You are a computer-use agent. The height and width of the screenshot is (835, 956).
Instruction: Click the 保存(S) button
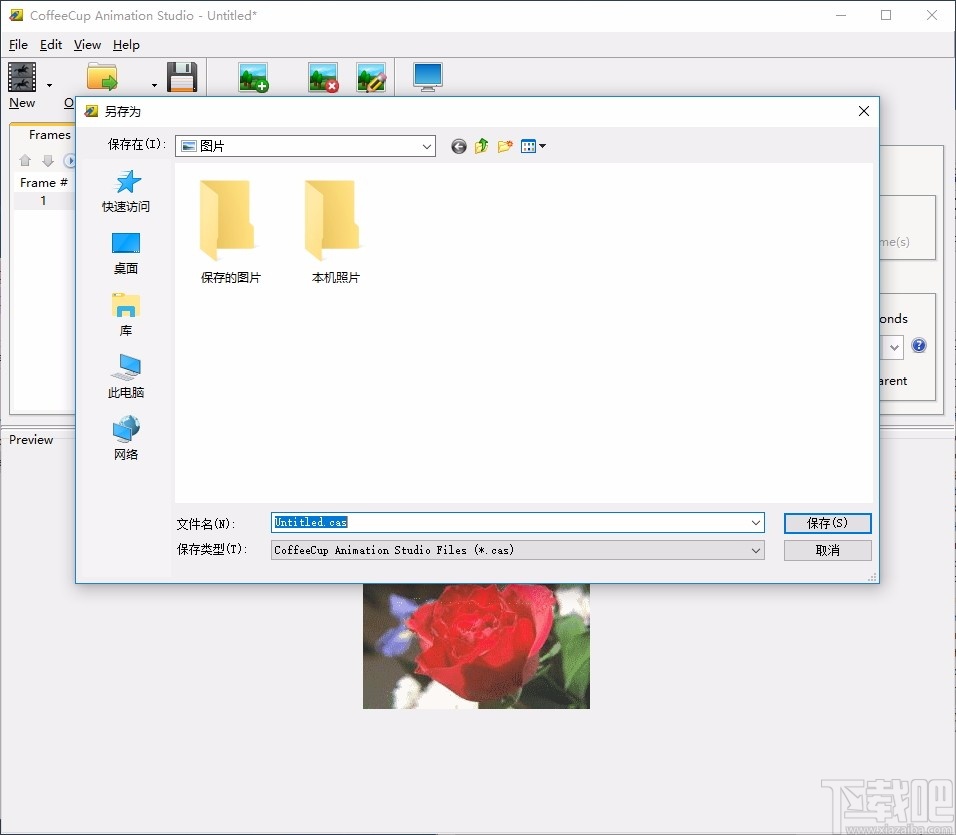(827, 523)
